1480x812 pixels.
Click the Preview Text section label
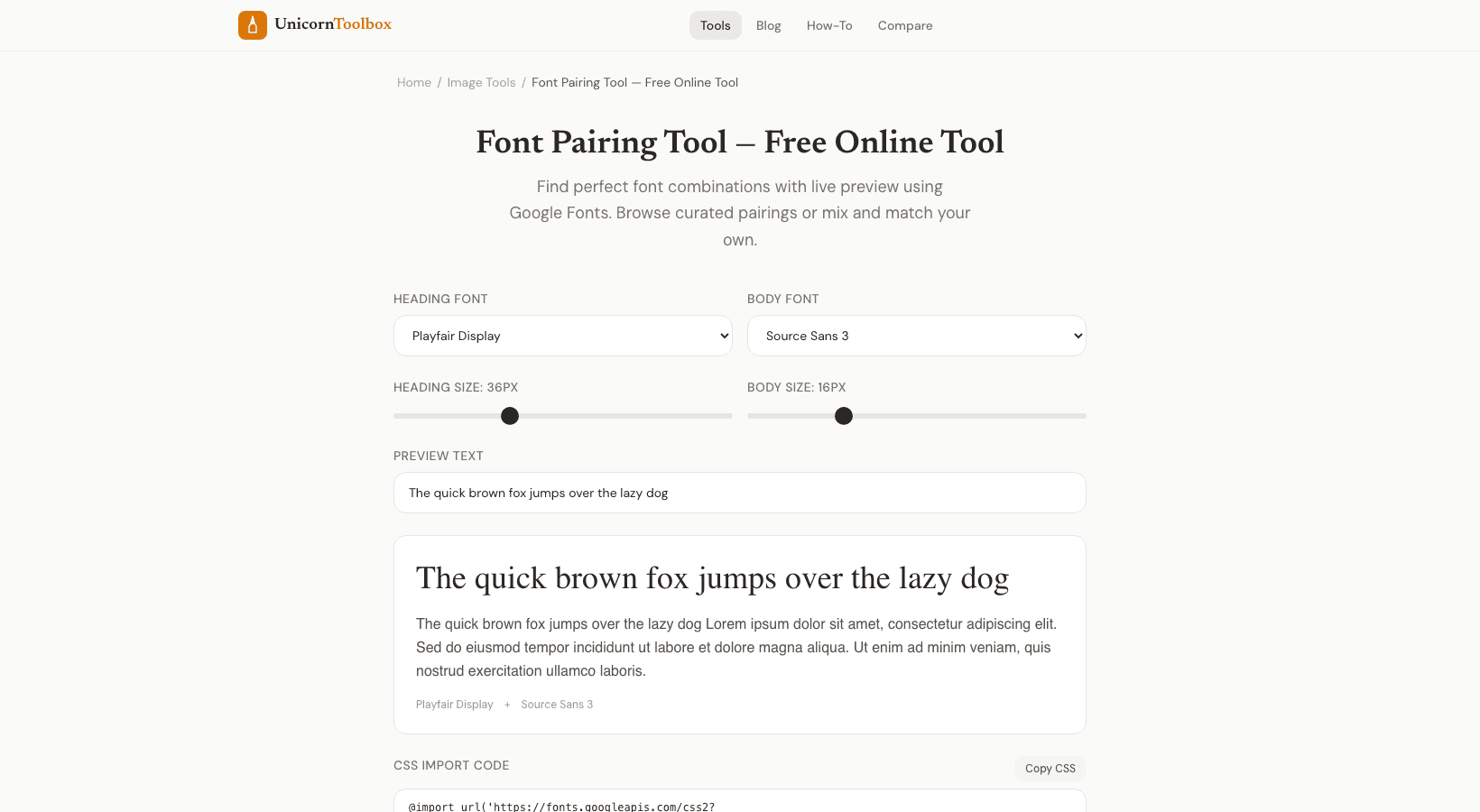tap(439, 456)
